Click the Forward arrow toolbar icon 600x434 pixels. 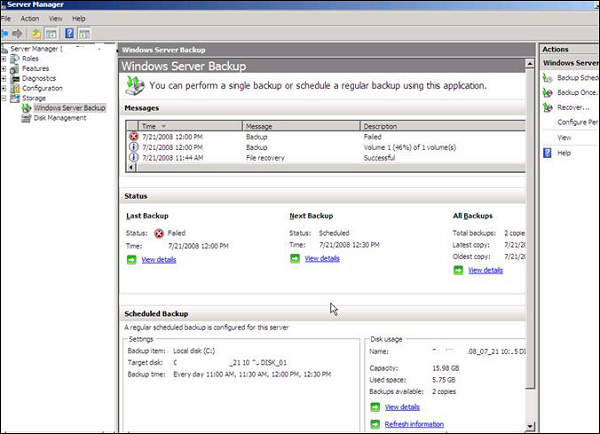19,33
